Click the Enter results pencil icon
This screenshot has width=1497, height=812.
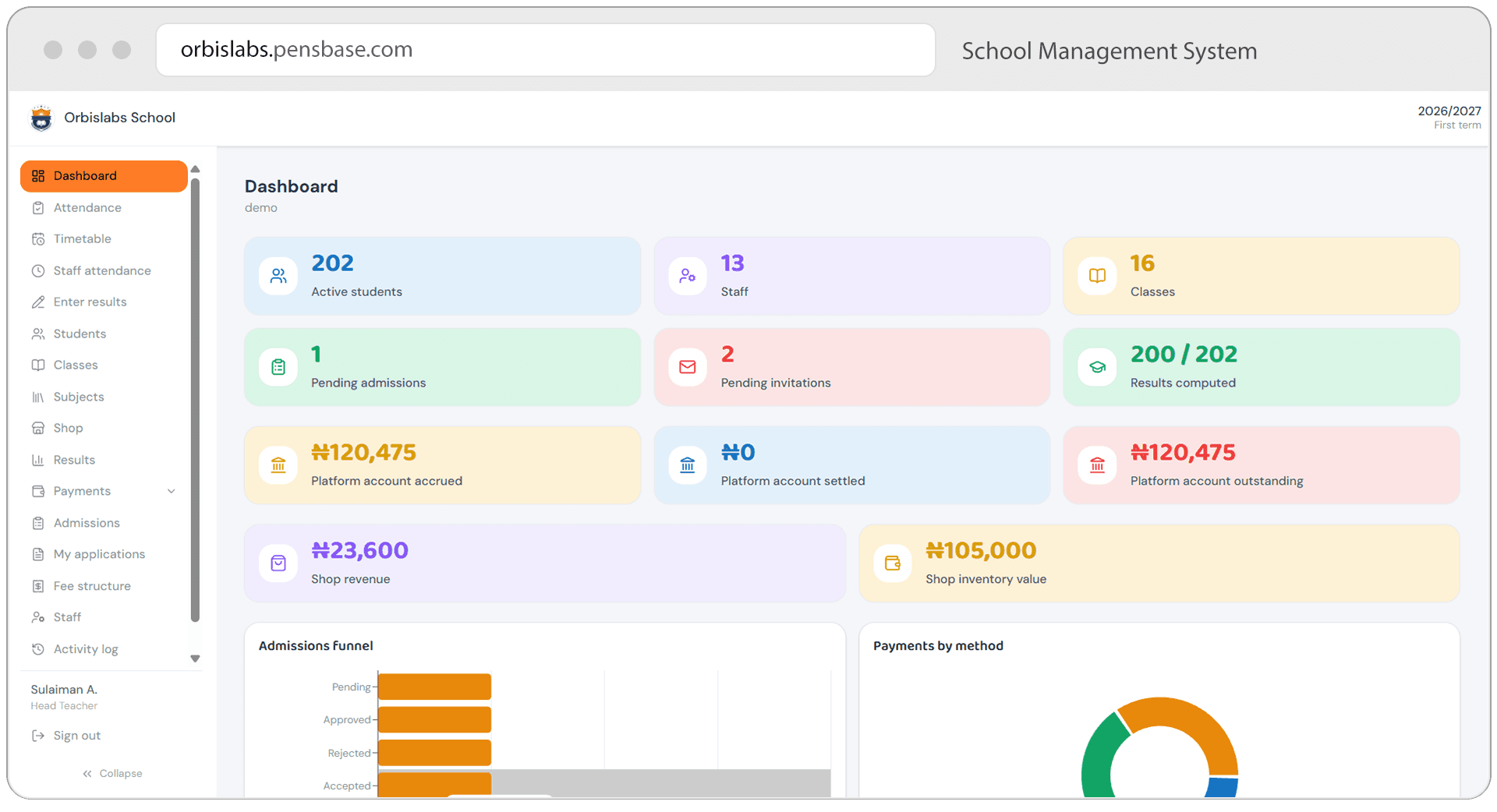37,302
